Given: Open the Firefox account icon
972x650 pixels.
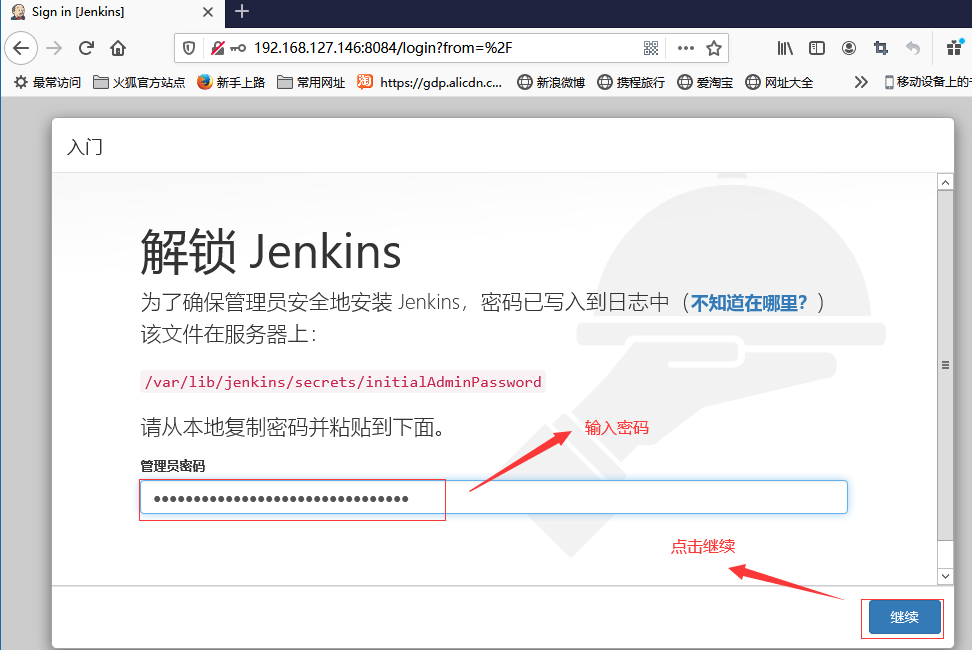Looking at the screenshot, I should click(x=849, y=48).
